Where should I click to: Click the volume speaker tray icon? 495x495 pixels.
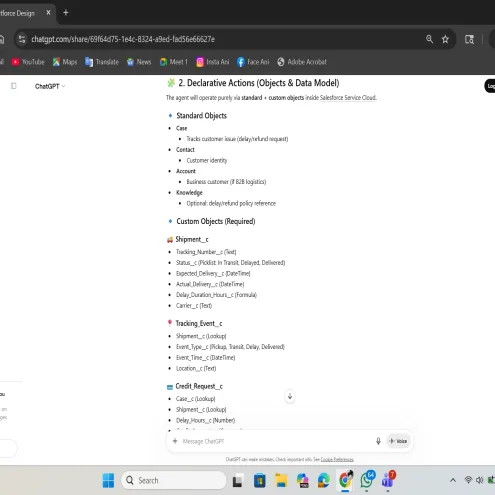pos(479,480)
